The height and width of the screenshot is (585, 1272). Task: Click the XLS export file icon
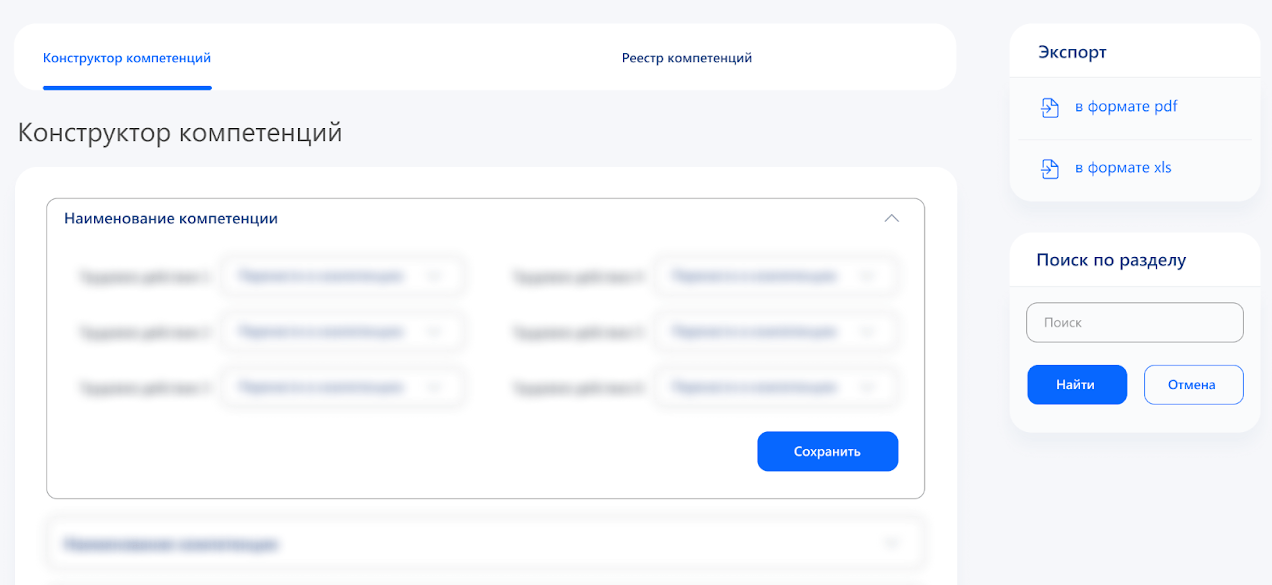pyautogui.click(x=1049, y=168)
